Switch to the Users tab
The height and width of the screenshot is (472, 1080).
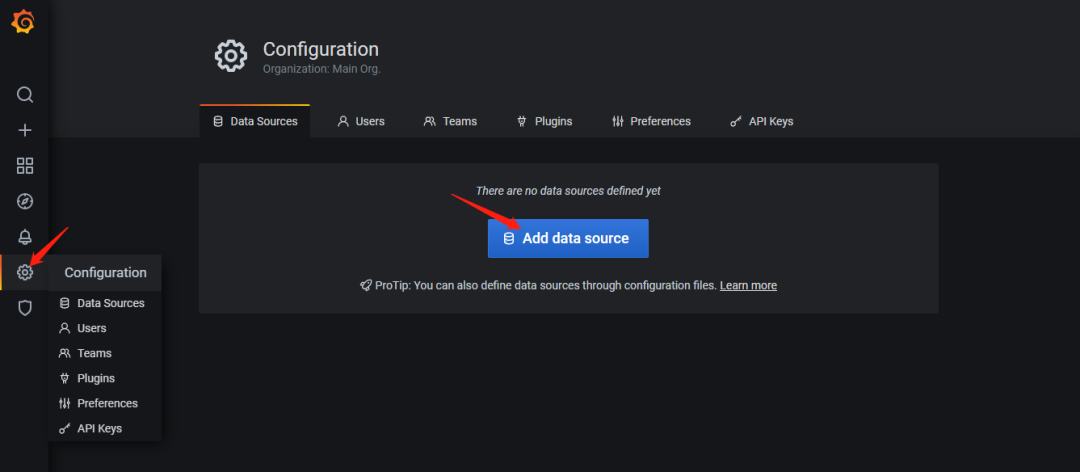point(361,121)
